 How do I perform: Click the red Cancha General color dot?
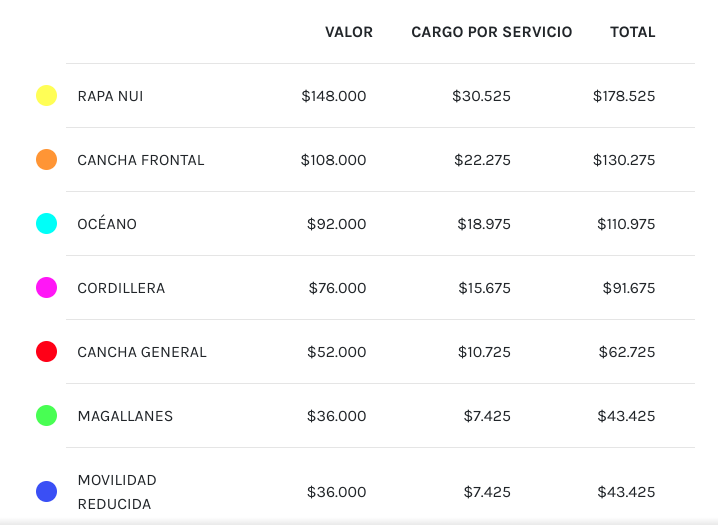(46, 352)
